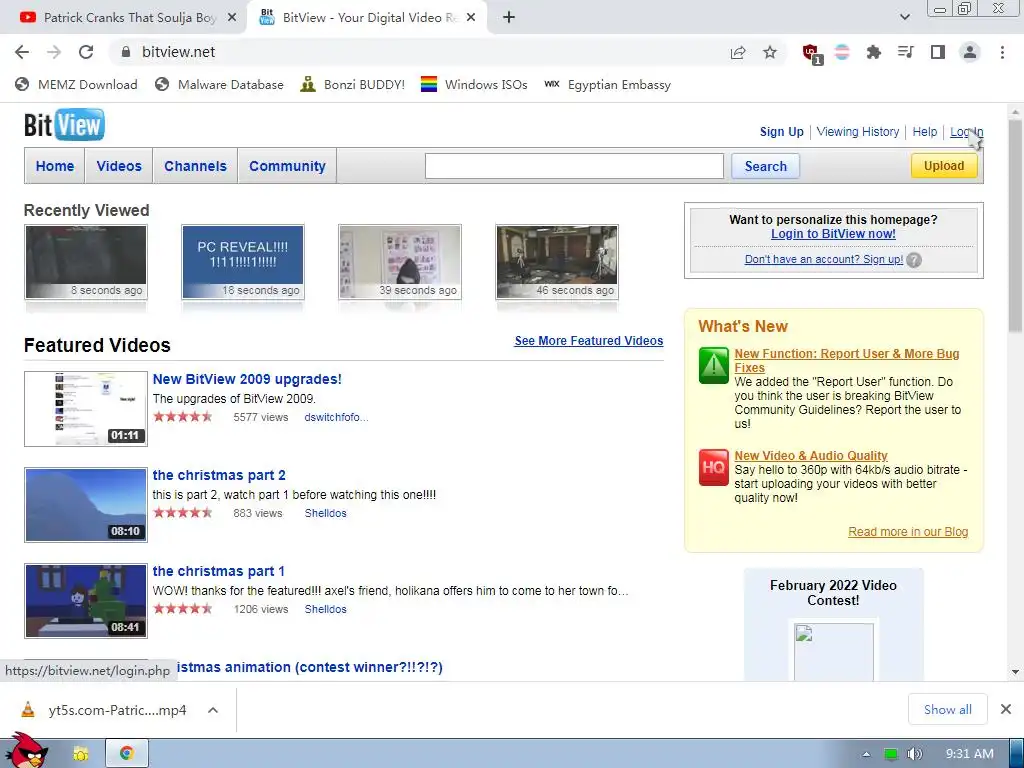Open the christmas part 2 video title
This screenshot has width=1024, height=768.
tap(219, 475)
